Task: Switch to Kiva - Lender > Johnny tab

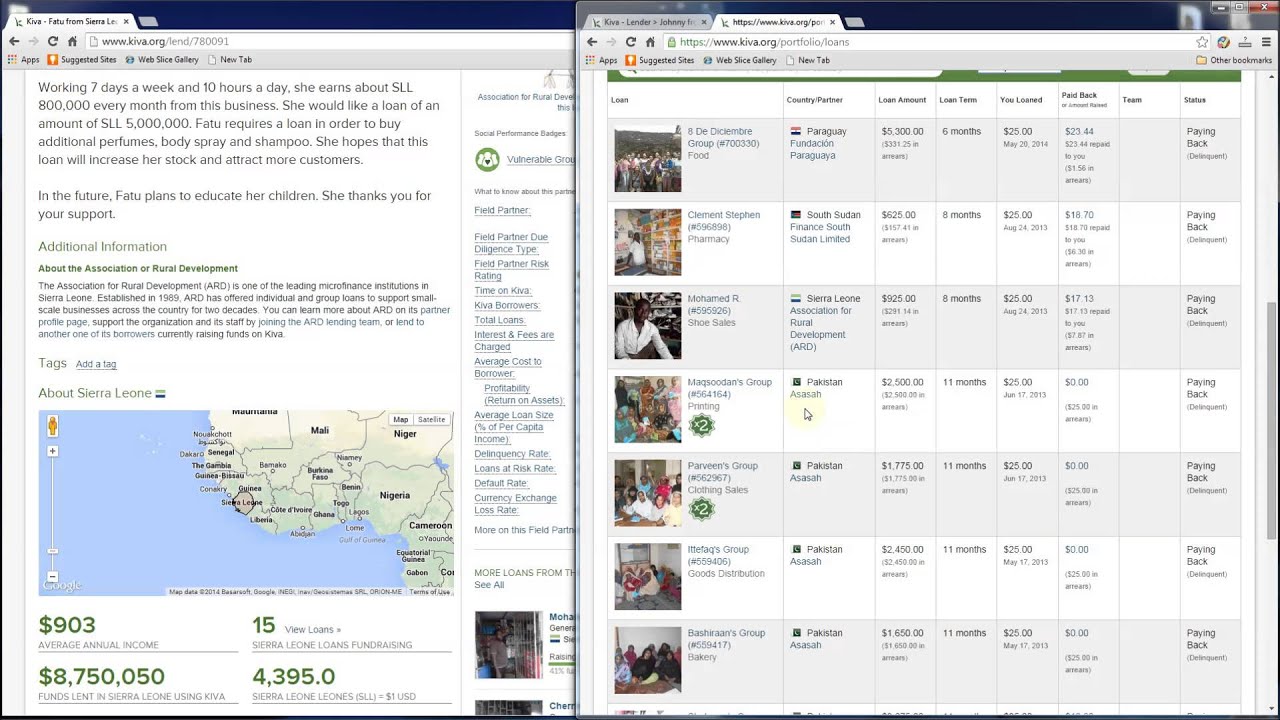Action: coord(648,21)
